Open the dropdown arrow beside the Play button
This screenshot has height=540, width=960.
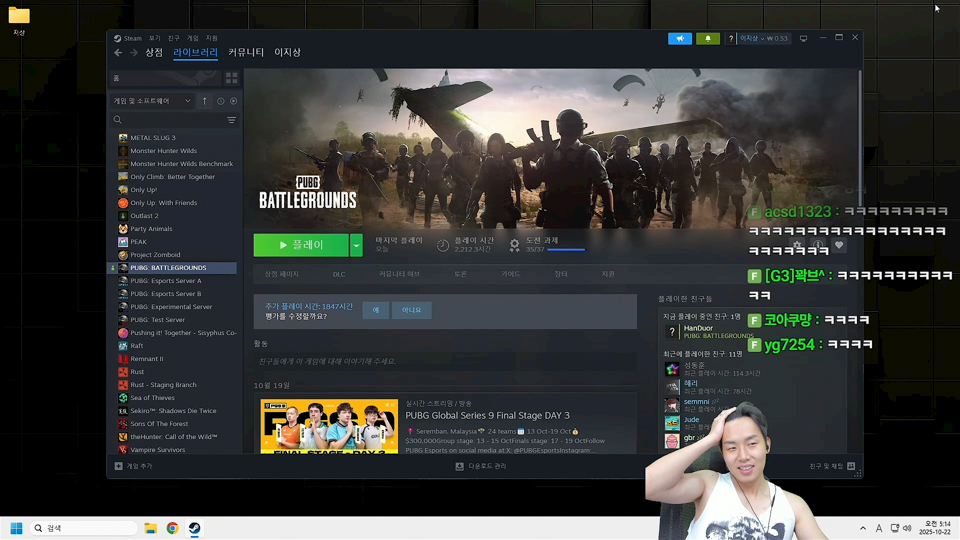pyautogui.click(x=356, y=245)
